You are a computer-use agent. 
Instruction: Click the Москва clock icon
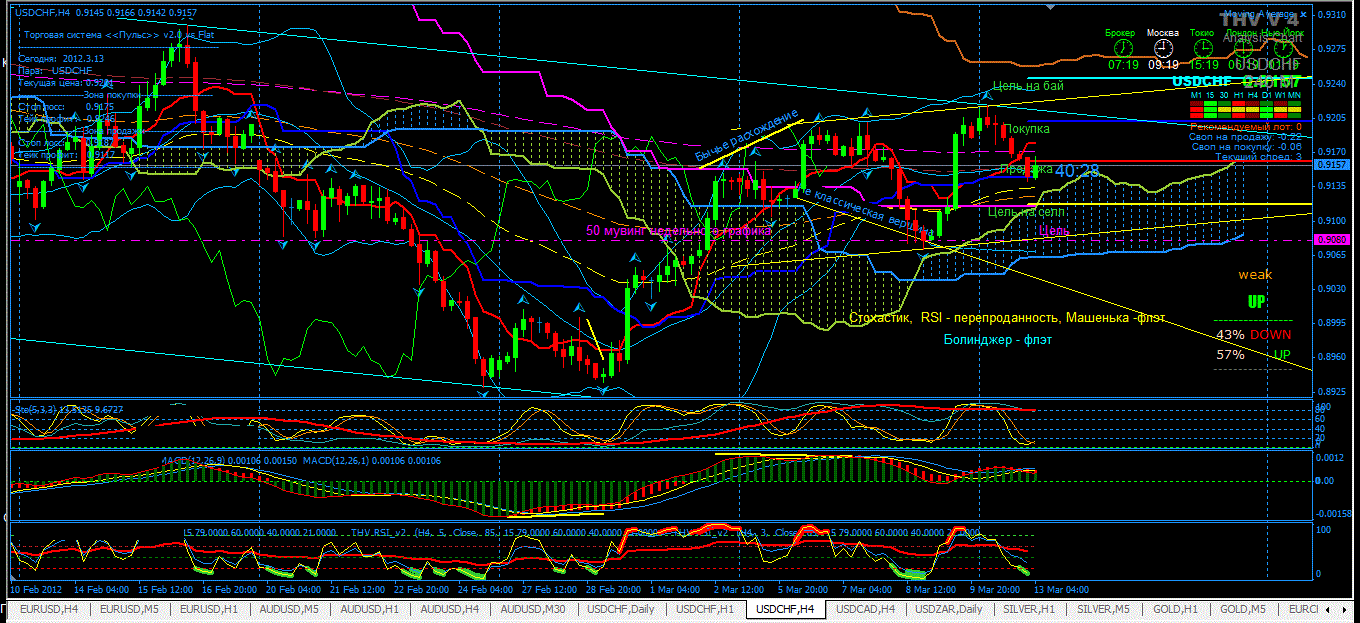coord(1163,48)
